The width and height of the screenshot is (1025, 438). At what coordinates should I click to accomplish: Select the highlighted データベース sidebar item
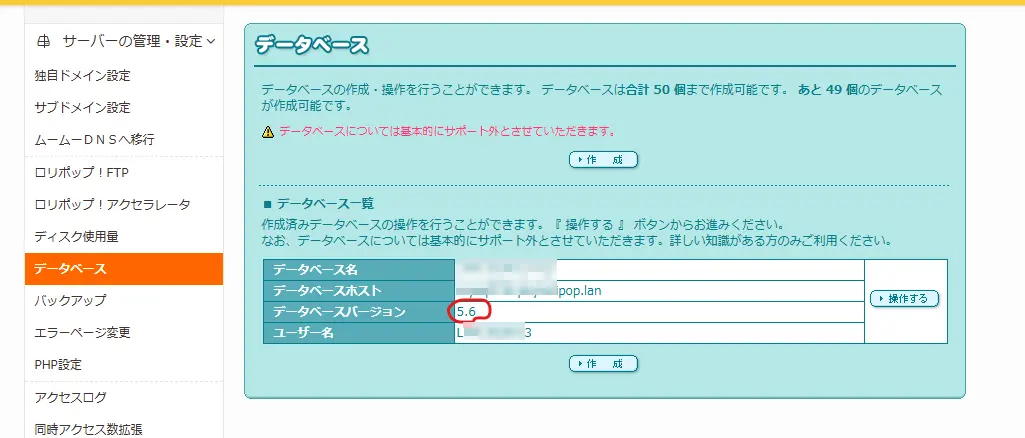point(70,269)
